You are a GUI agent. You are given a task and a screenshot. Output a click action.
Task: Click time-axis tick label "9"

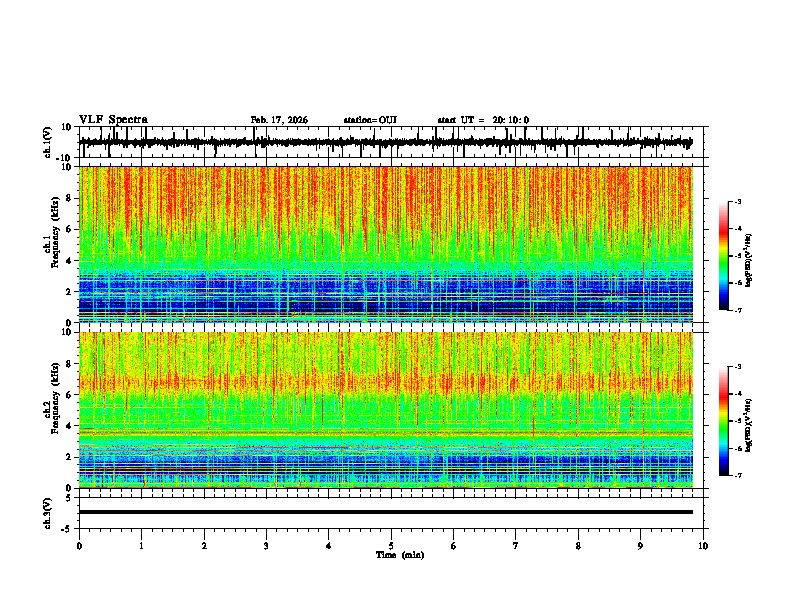pyautogui.click(x=640, y=546)
